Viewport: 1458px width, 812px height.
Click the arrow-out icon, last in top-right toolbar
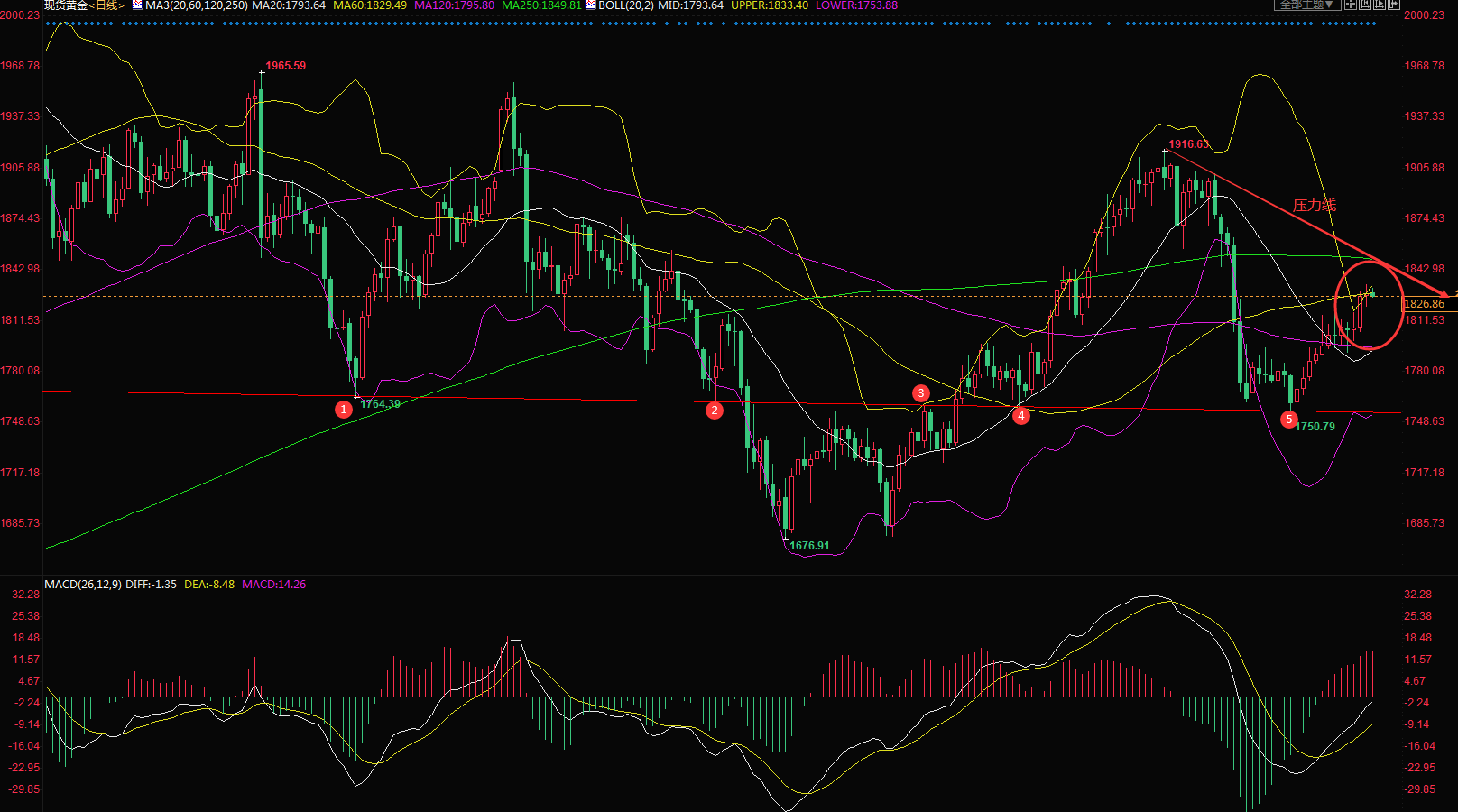(1394, 5)
